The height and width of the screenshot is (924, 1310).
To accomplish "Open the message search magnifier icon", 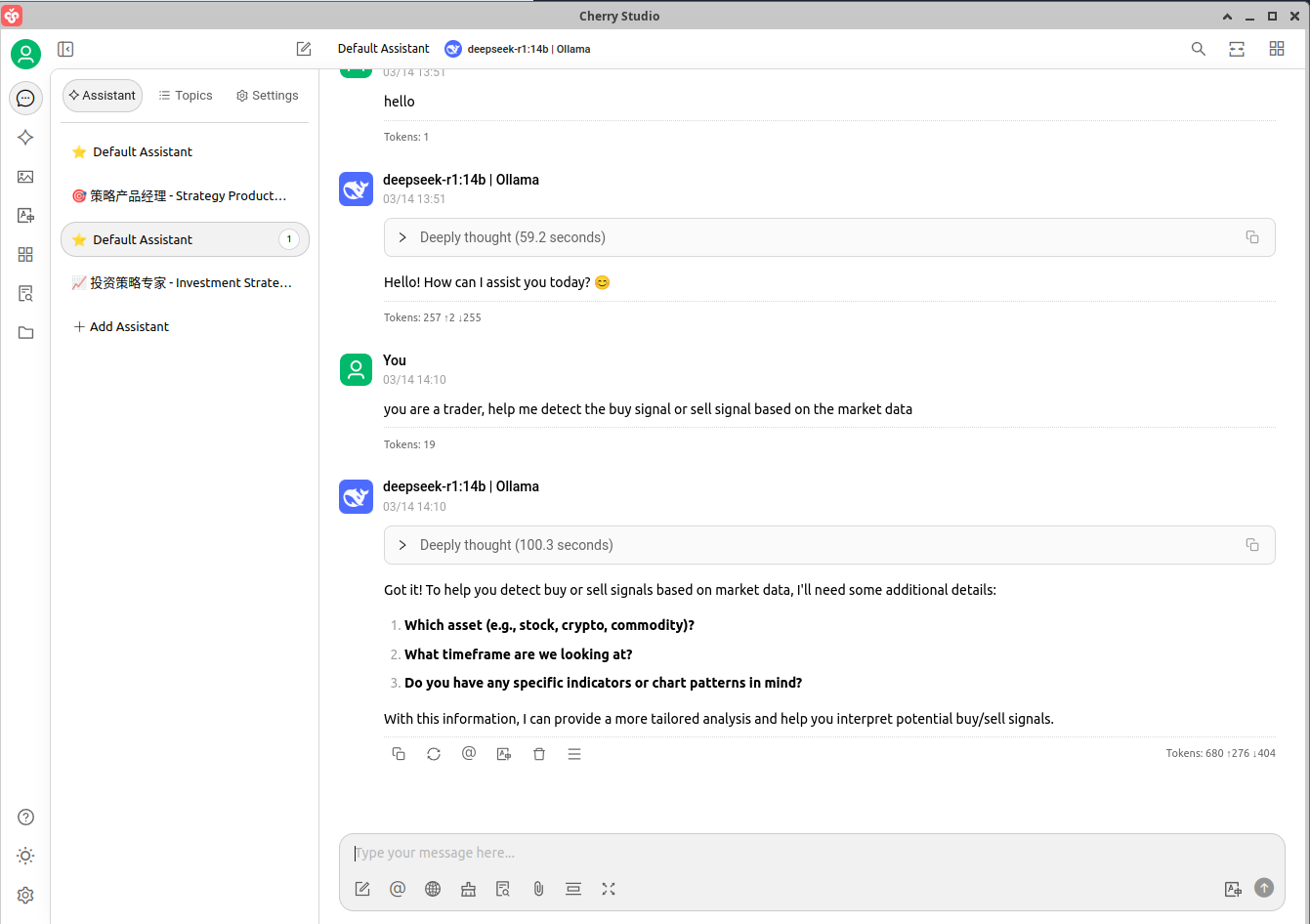I will click(x=1199, y=49).
